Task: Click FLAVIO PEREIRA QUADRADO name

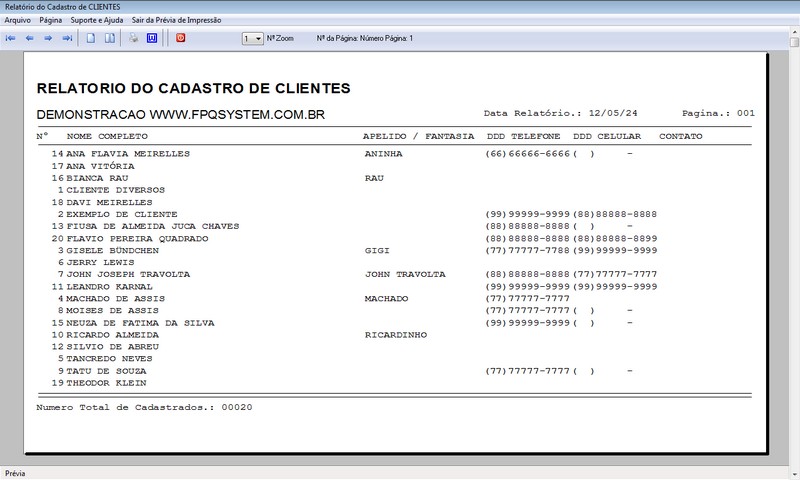Action: click(x=137, y=238)
